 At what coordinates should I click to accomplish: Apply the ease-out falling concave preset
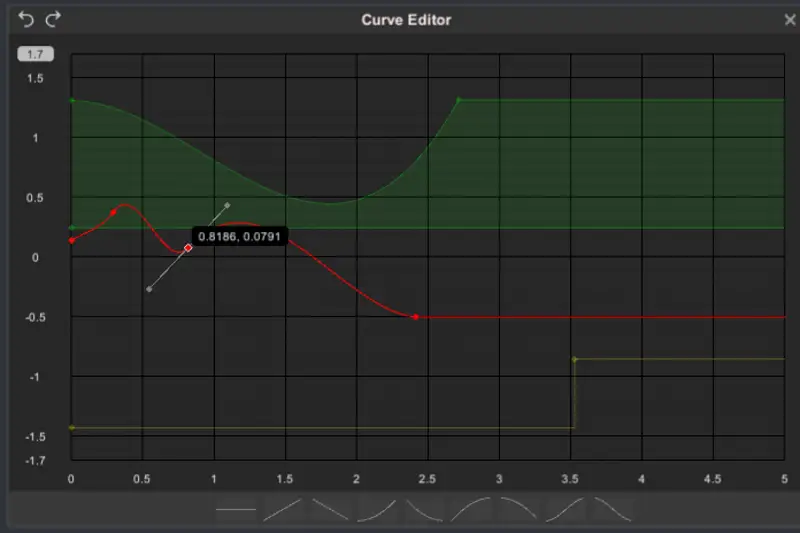click(x=424, y=509)
